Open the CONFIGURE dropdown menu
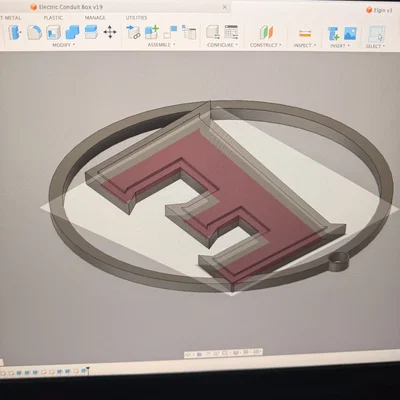400x400 pixels. (x=222, y=45)
